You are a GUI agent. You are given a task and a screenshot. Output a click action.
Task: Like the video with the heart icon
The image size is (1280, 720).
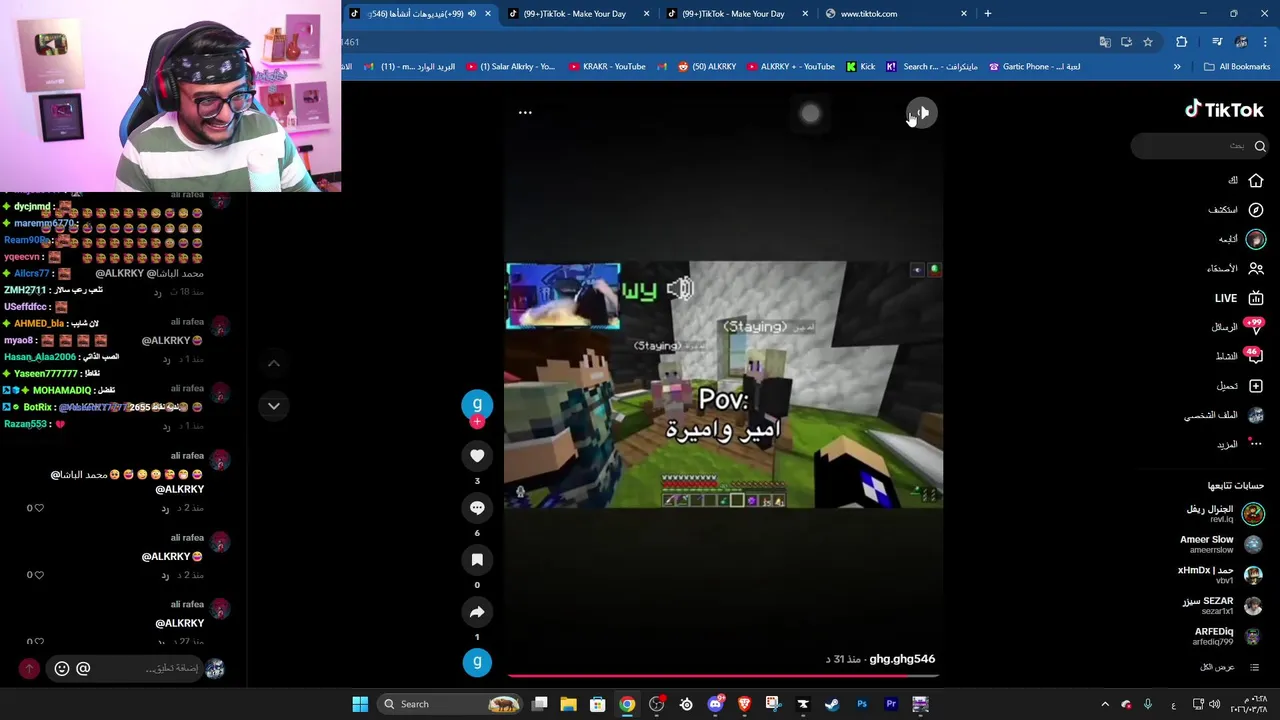(477, 456)
